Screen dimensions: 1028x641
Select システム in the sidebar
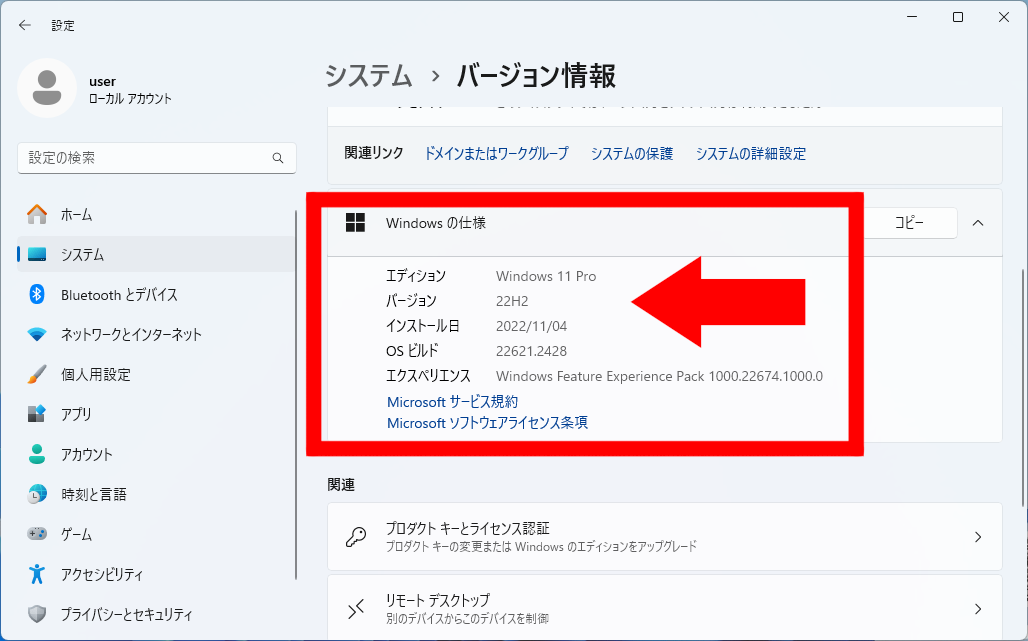[82, 254]
